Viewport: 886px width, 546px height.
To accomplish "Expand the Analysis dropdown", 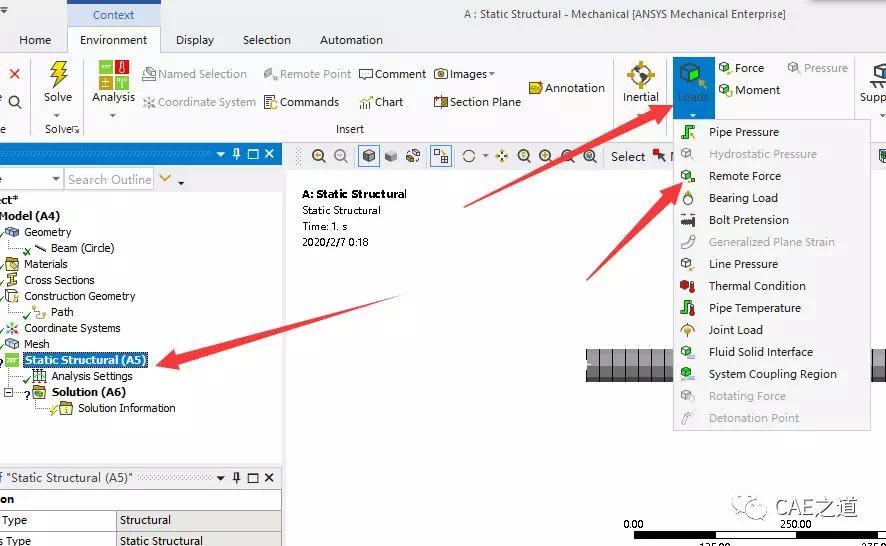I will click(112, 115).
